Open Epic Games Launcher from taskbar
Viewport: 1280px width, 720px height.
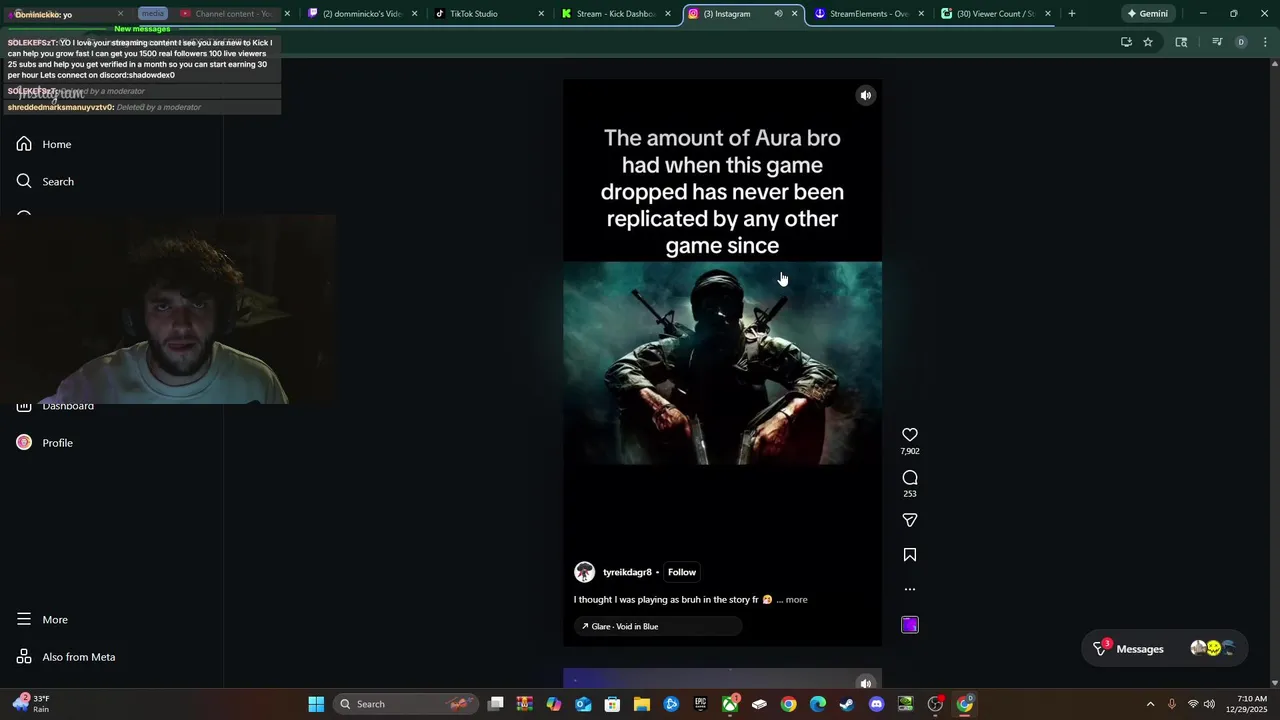coord(701,704)
